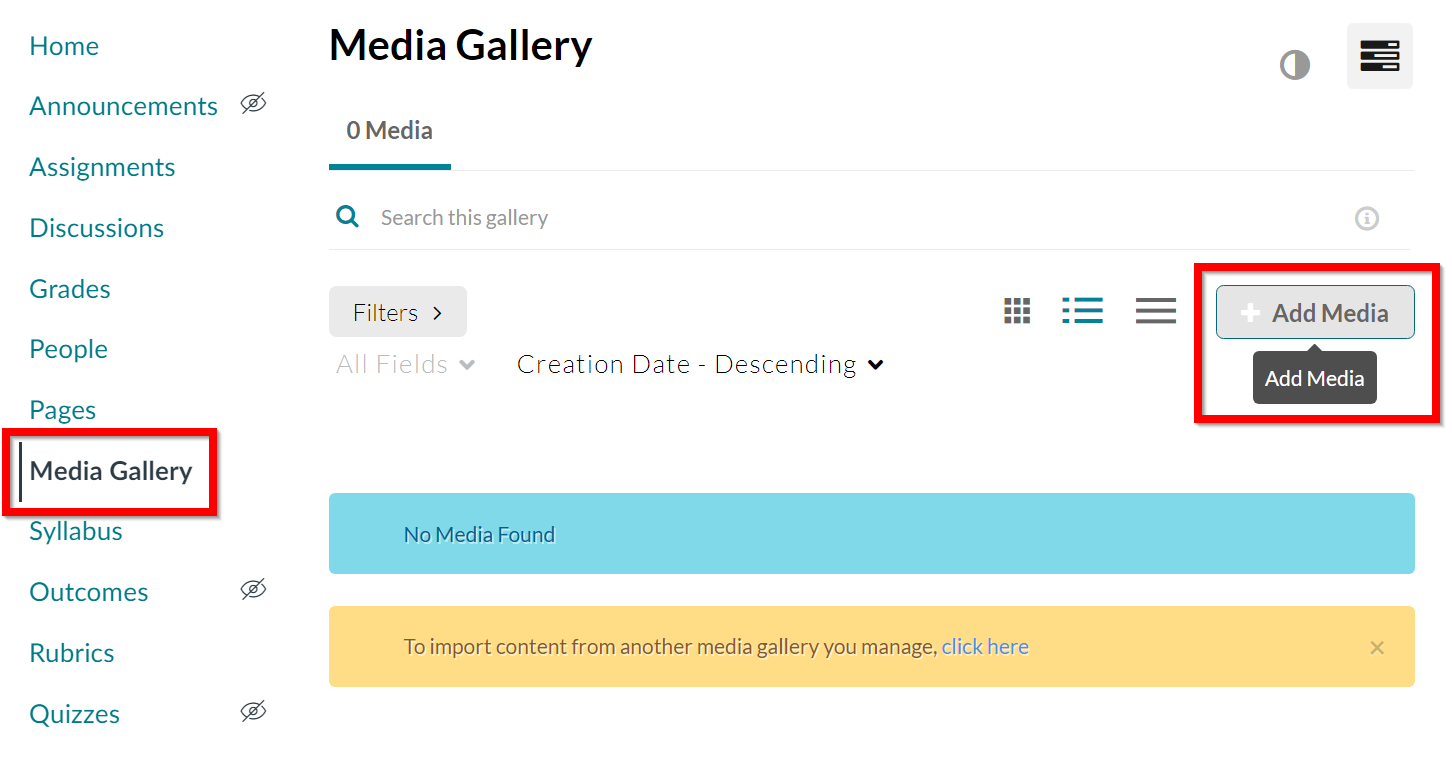Viewport: 1452px width, 763px height.
Task: Click the Search this gallery field
Action: pos(700,218)
